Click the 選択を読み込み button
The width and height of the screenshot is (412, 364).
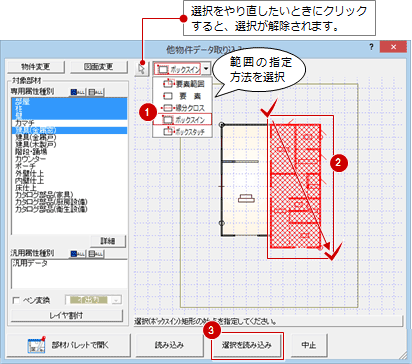pyautogui.click(x=247, y=345)
